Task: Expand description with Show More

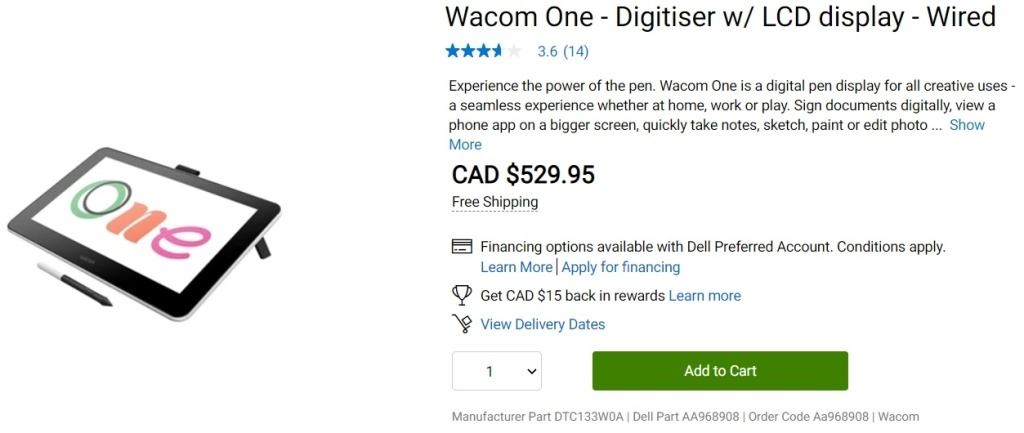Action: (x=966, y=125)
